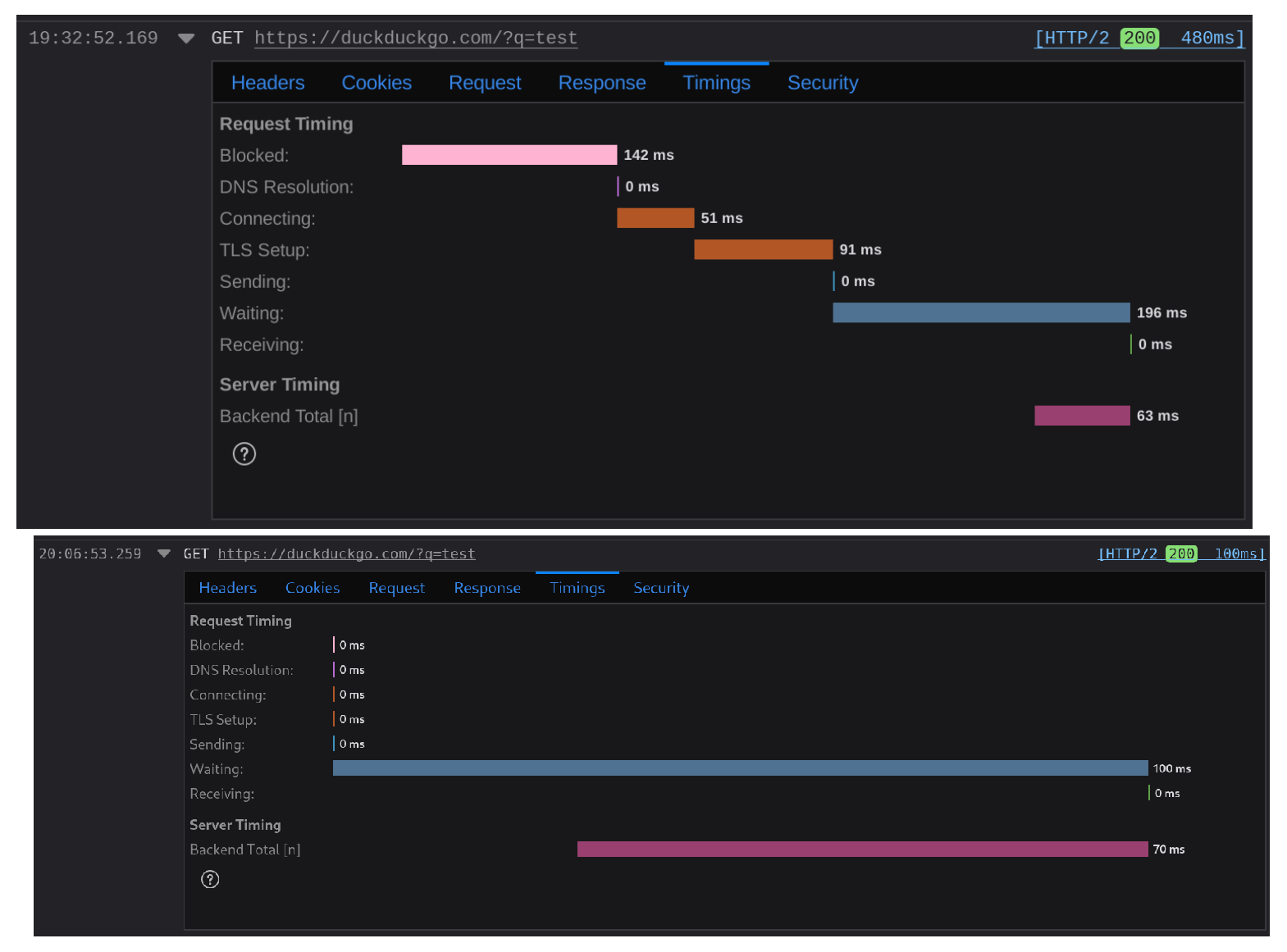
Task: Switch to the Cookies tab in the 480ms request
Action: 377,83
